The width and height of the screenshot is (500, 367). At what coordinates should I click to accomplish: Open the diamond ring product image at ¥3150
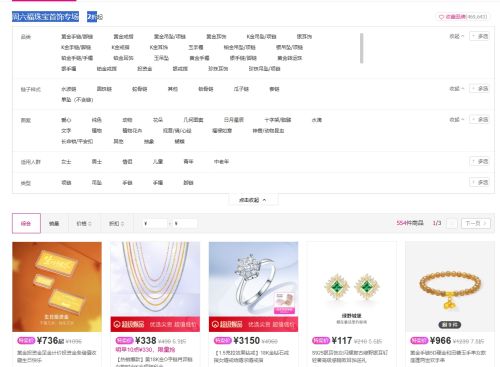pyautogui.click(x=253, y=287)
